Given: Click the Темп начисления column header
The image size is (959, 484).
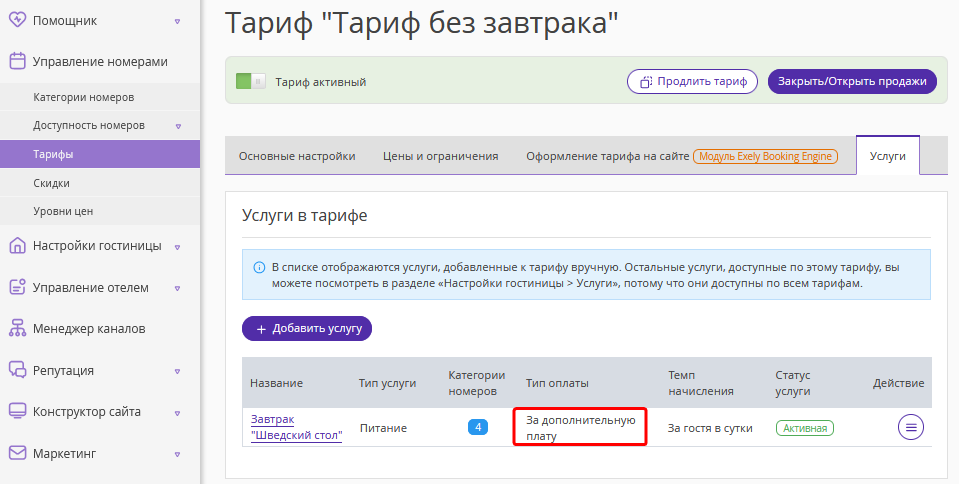Looking at the screenshot, I should pyautogui.click(x=701, y=383).
